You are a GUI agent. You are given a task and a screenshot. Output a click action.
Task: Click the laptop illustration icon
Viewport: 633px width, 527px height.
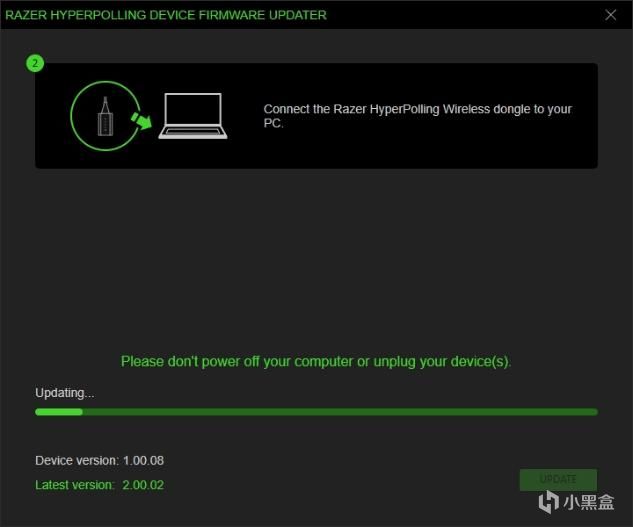(x=193, y=116)
